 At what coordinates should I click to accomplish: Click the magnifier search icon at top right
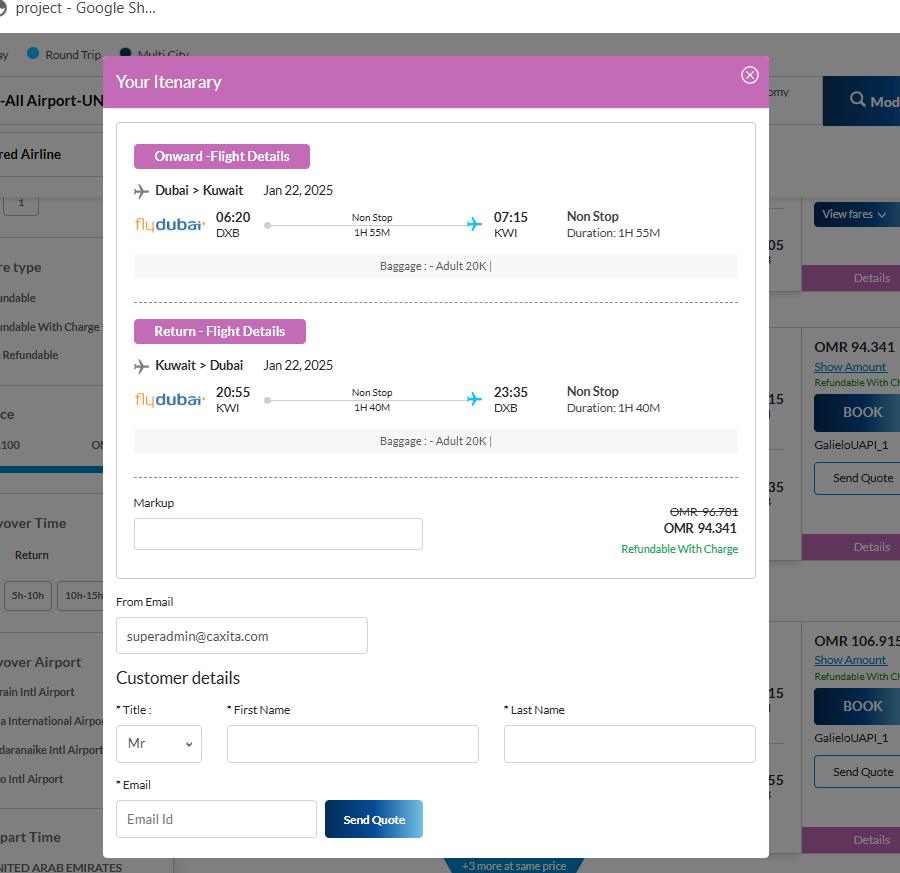pos(857,100)
